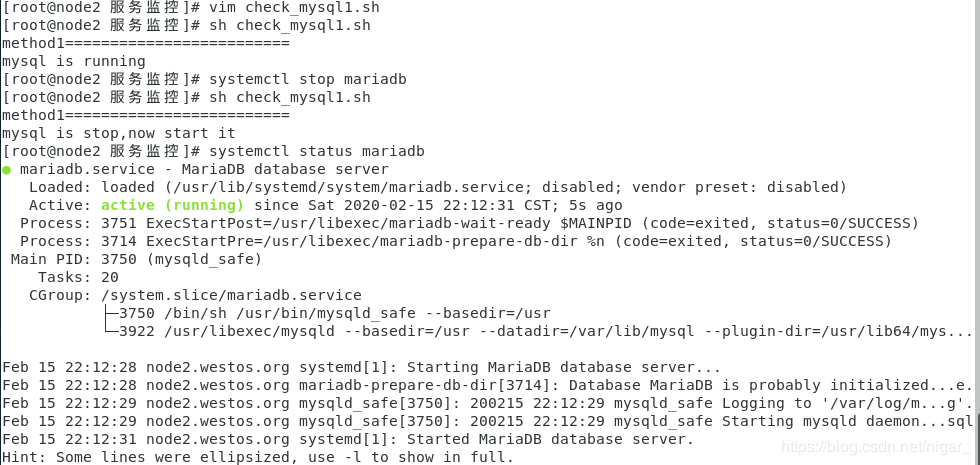Click the "Hint: Some lines were ellipsized" line
Screen dimensions: 980x465
(x=258, y=457)
